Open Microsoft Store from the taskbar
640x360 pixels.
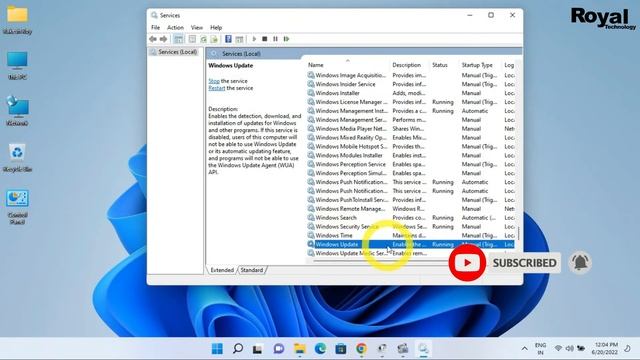[x=341, y=349]
